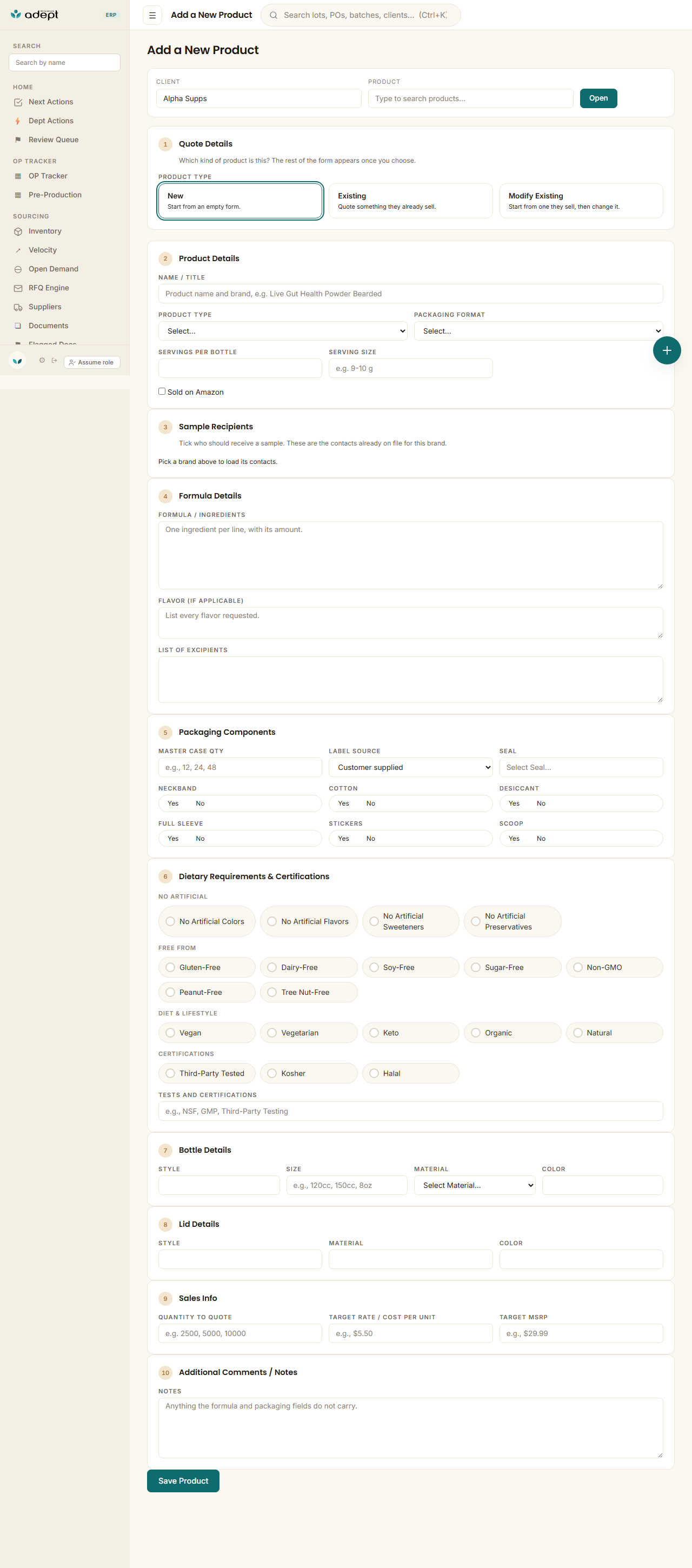The image size is (692, 1568).
Task: Open Open Demand via its circle icon
Action: pos(18,270)
